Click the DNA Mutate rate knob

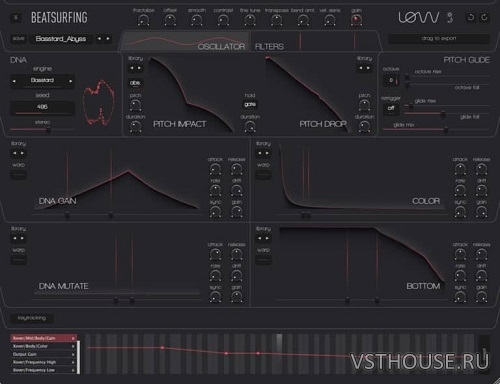[215, 276]
